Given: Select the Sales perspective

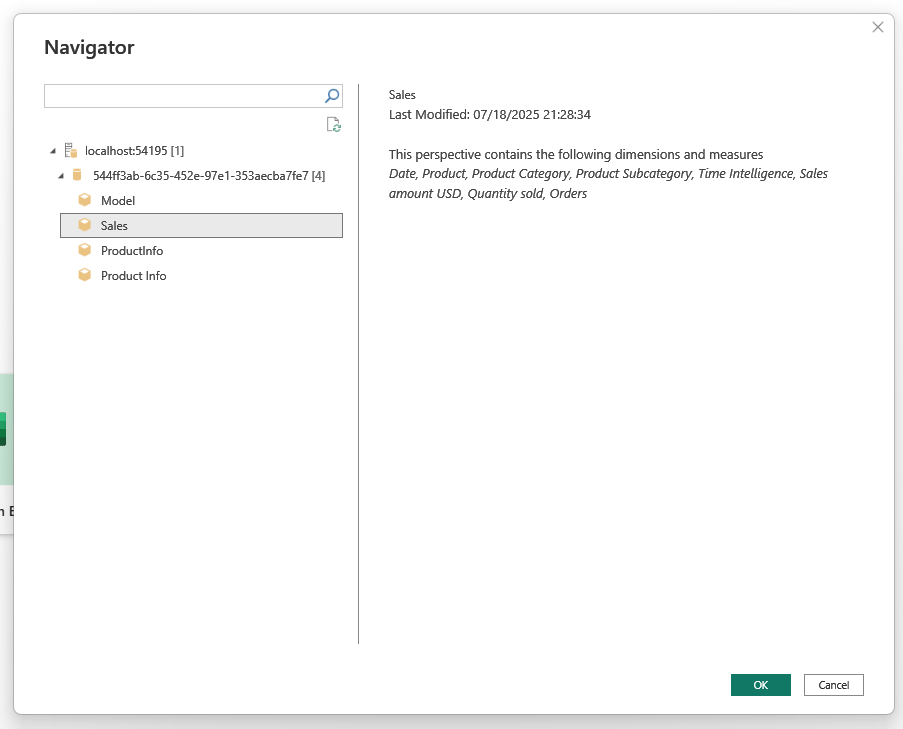Looking at the screenshot, I should [202, 225].
